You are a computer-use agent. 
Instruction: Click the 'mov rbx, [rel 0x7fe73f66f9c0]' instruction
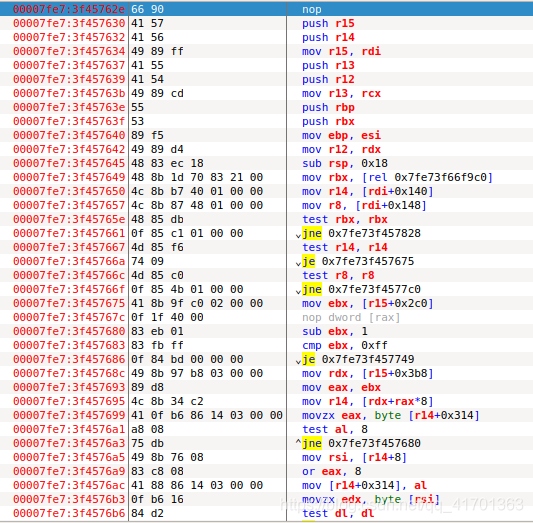click(397, 177)
